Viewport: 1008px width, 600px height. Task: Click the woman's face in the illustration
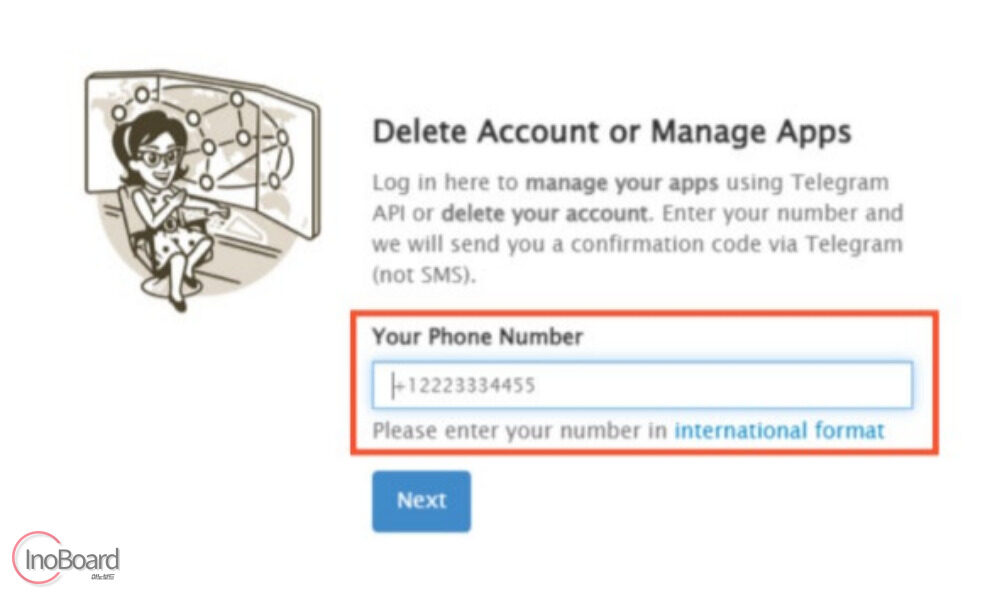click(156, 154)
